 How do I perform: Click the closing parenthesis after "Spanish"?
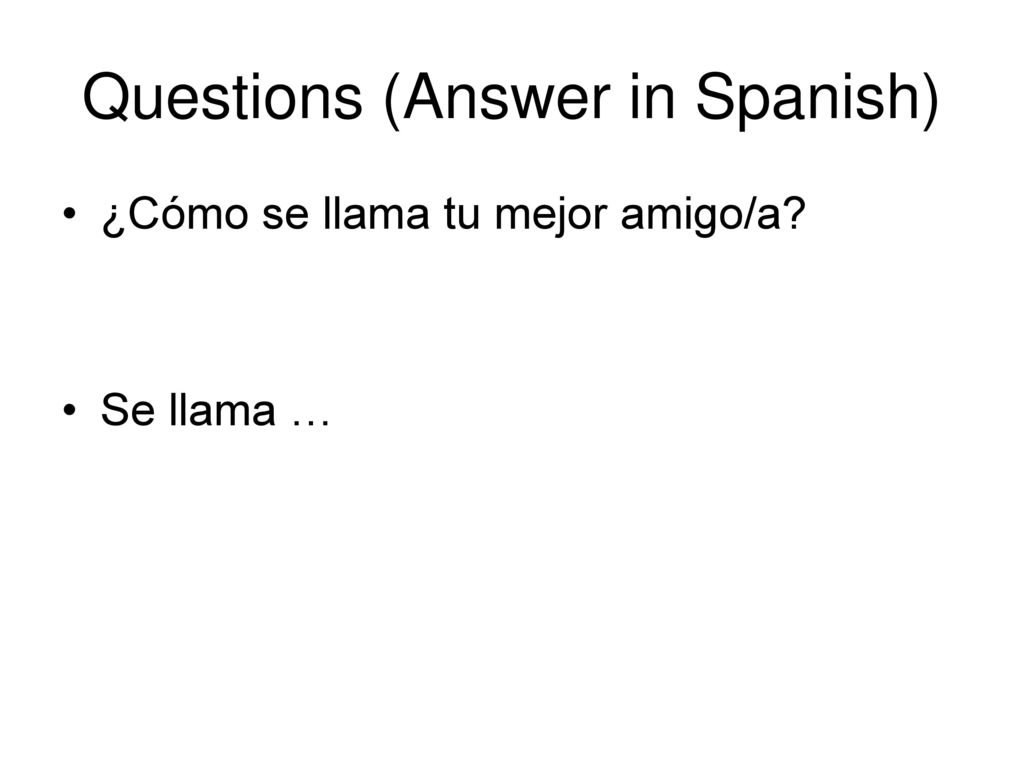coord(931,101)
